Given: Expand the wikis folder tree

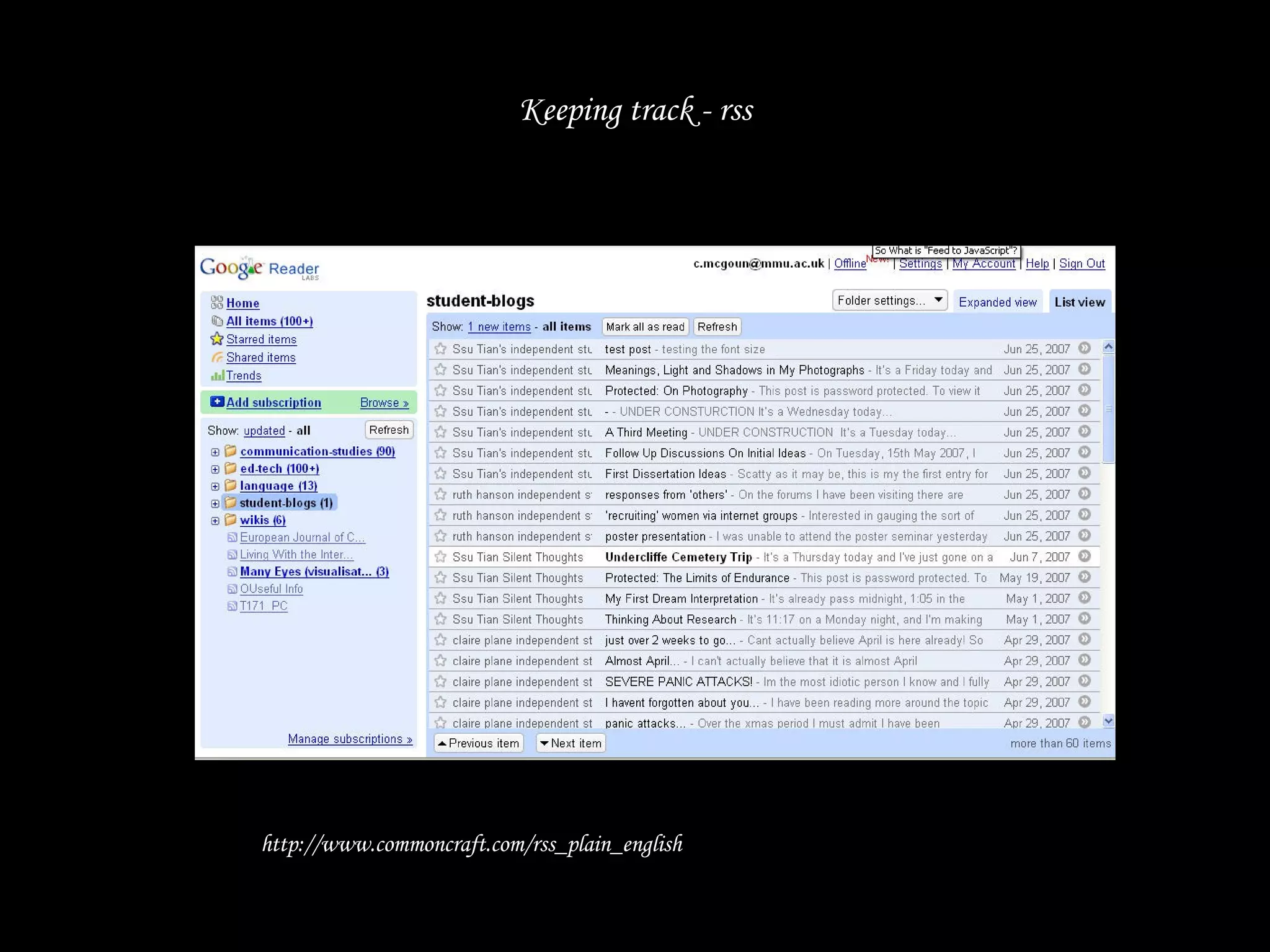Looking at the screenshot, I should pos(215,521).
